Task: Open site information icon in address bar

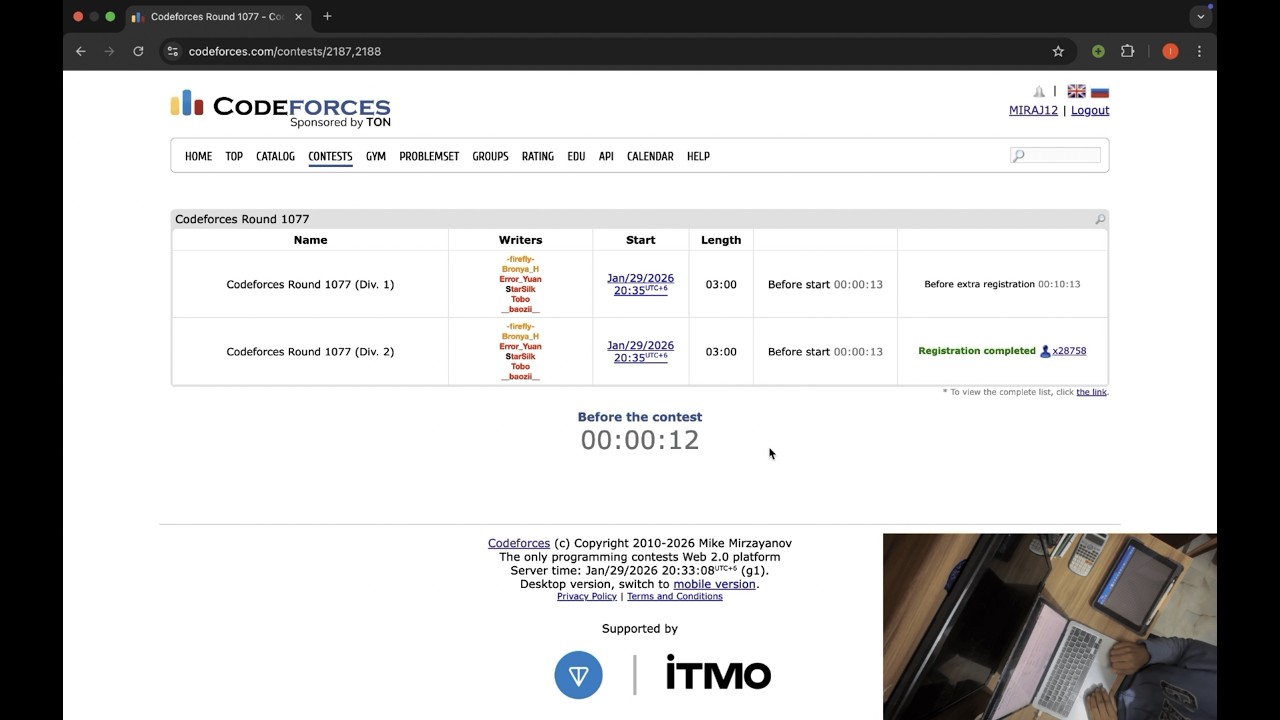Action: [x=173, y=51]
